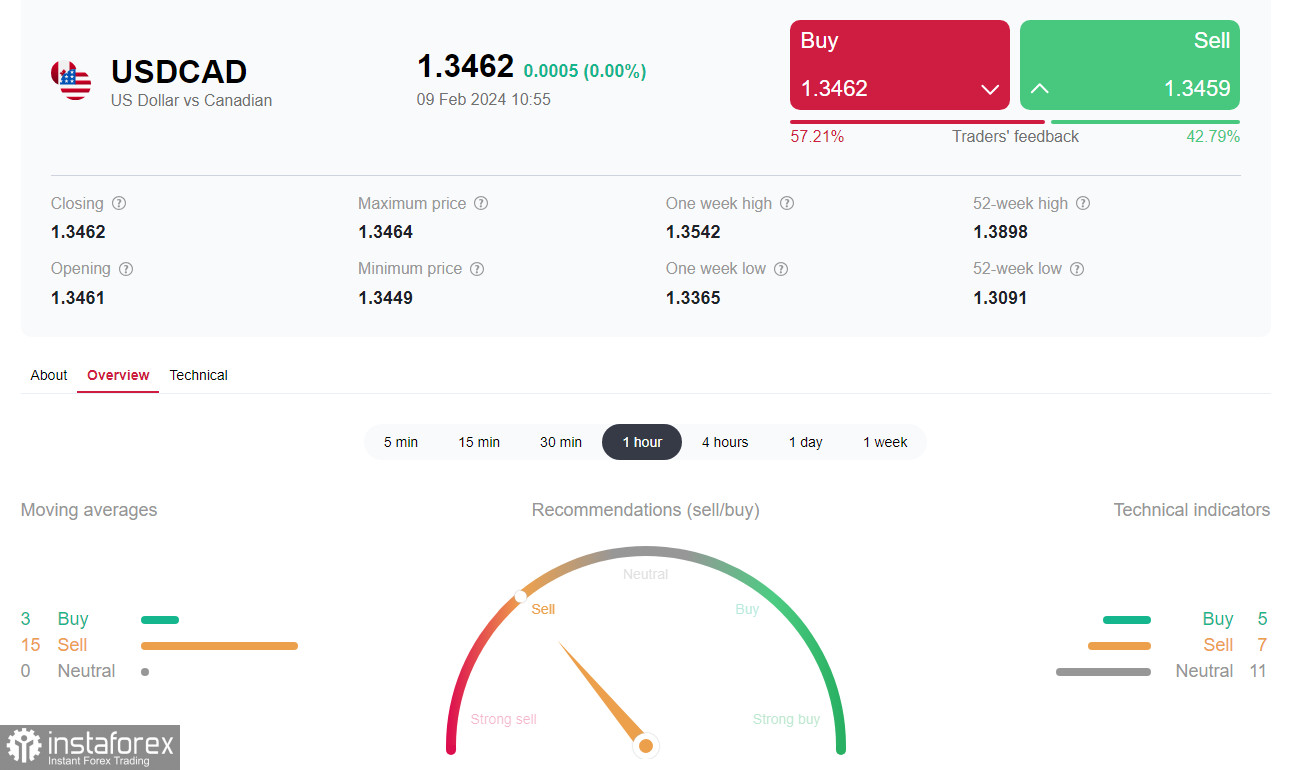Screen dimensions: 1292x770
Task: Click the USDCAD flag icon
Action: coord(70,80)
